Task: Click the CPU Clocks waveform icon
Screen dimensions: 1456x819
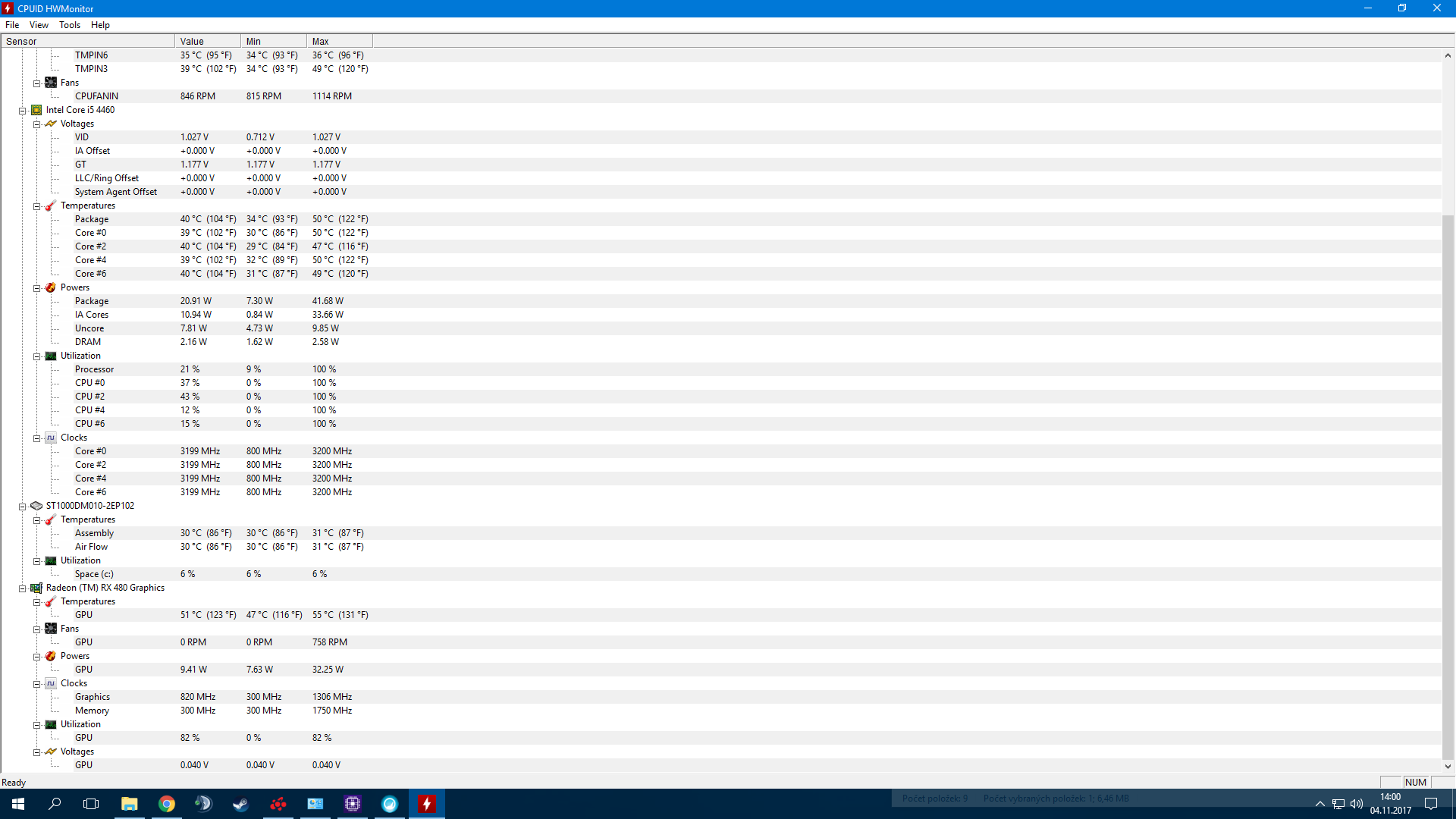Action: (x=51, y=438)
